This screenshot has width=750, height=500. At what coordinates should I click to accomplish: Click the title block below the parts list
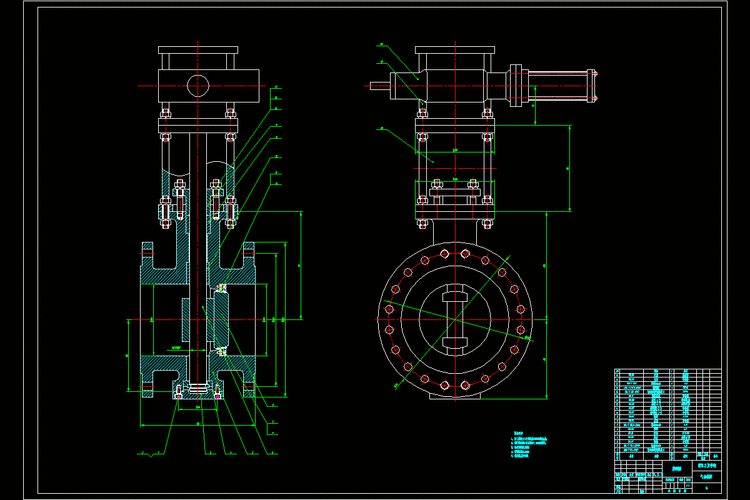pos(667,473)
